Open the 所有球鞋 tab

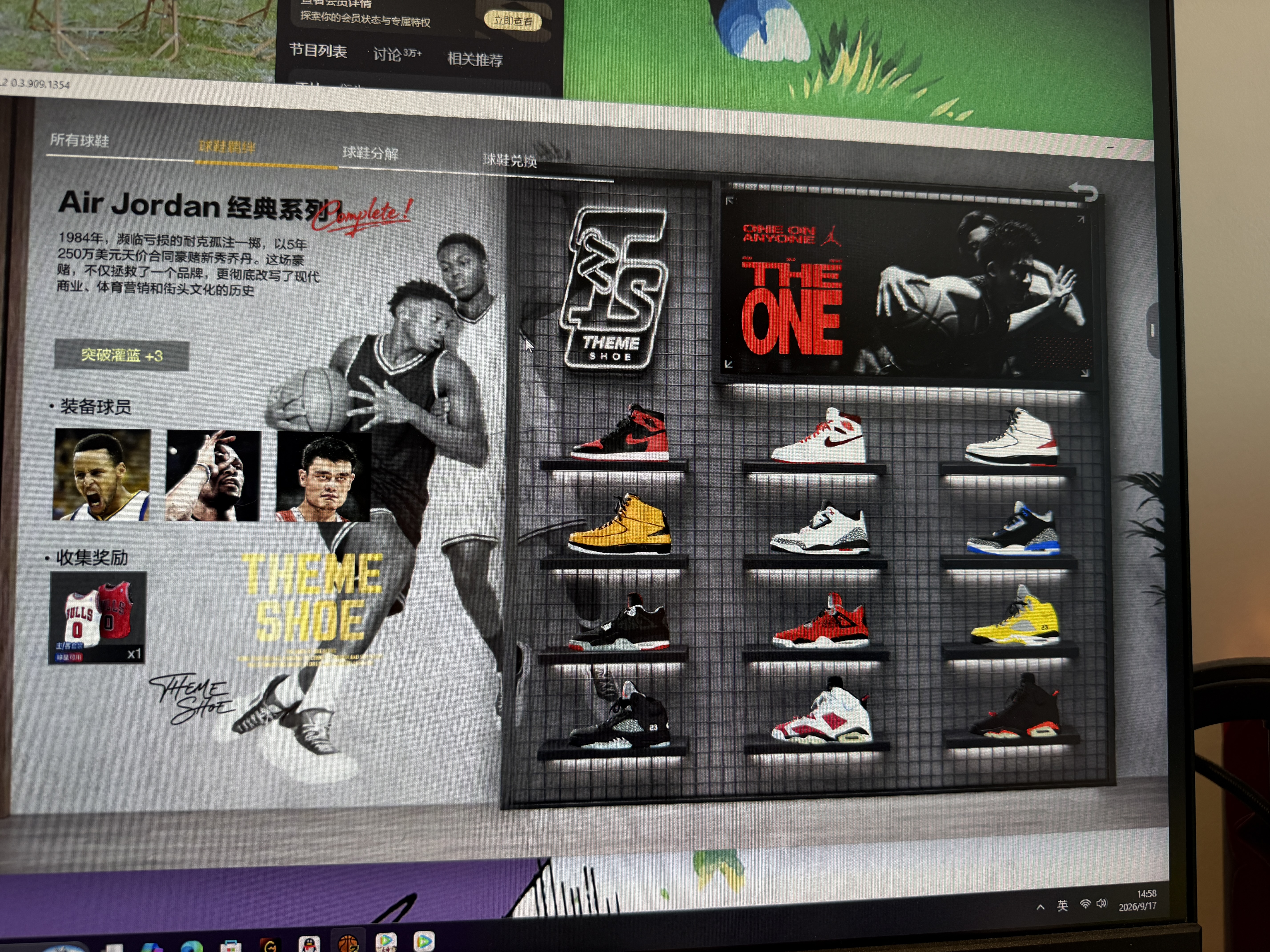pyautogui.click(x=79, y=141)
